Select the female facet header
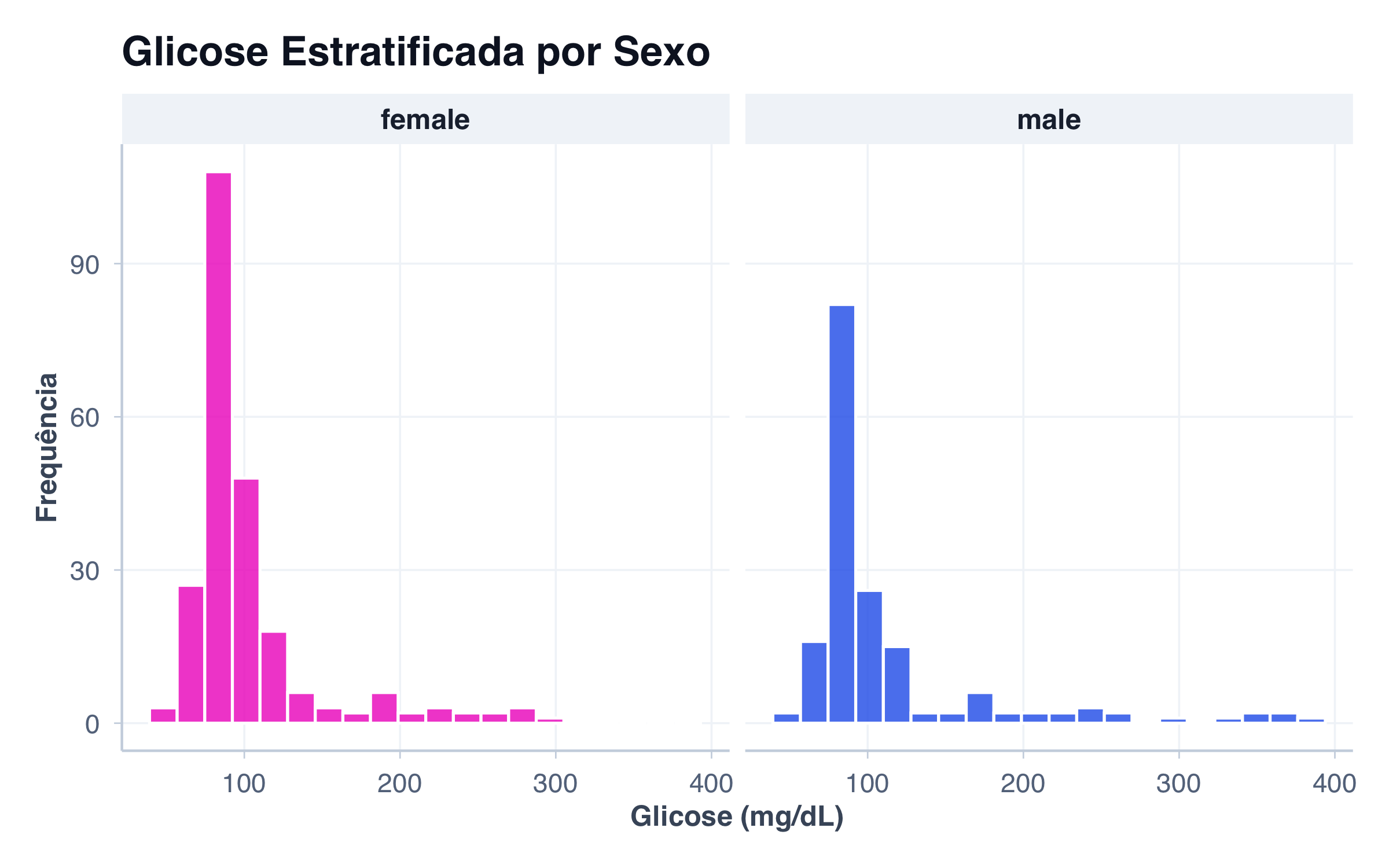This screenshot has height=868, width=1389. (425, 120)
